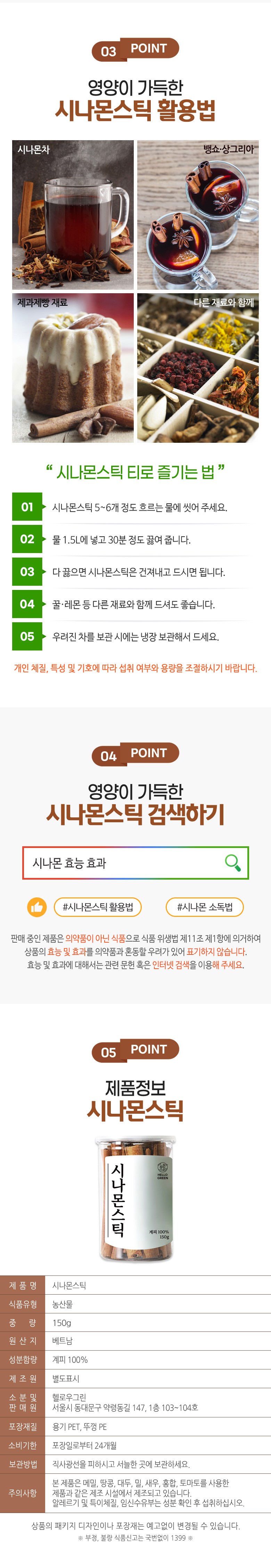Image resolution: width=271 pixels, height=1568 pixels.
Task: Select the #시나몬 소독법 hashtag button
Action: pos(205,906)
